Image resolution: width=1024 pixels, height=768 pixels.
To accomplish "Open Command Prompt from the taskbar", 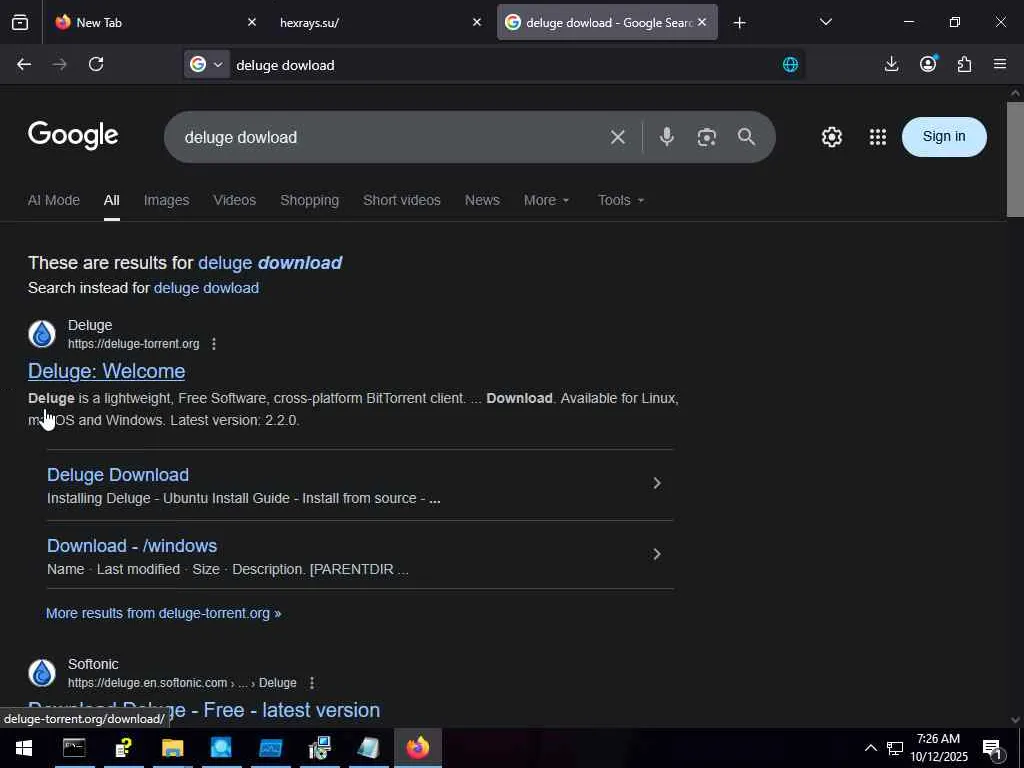I will (x=74, y=748).
